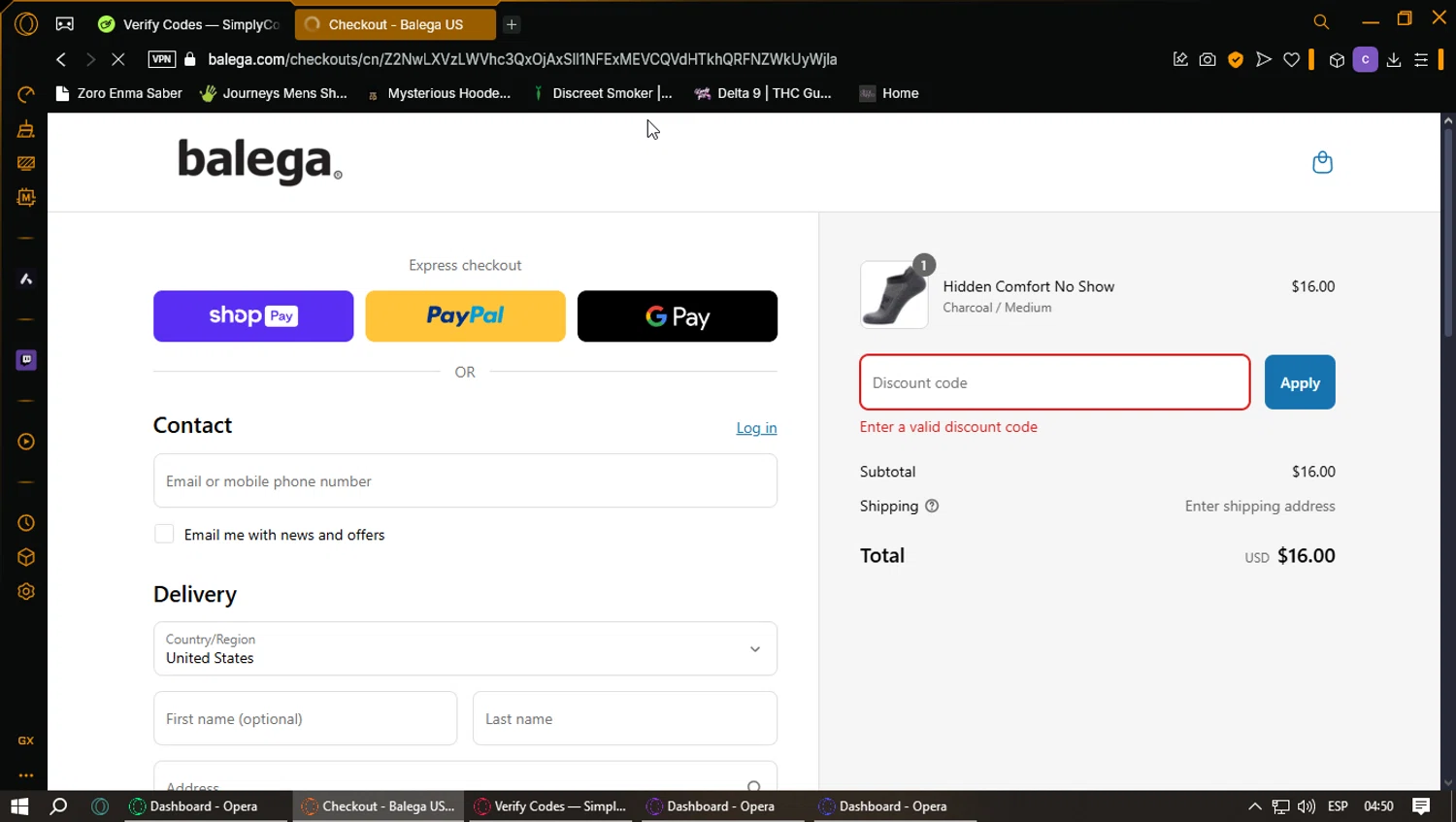Open the Opera GX main menu logo
Screen dimensions: 1456x822
point(26,23)
